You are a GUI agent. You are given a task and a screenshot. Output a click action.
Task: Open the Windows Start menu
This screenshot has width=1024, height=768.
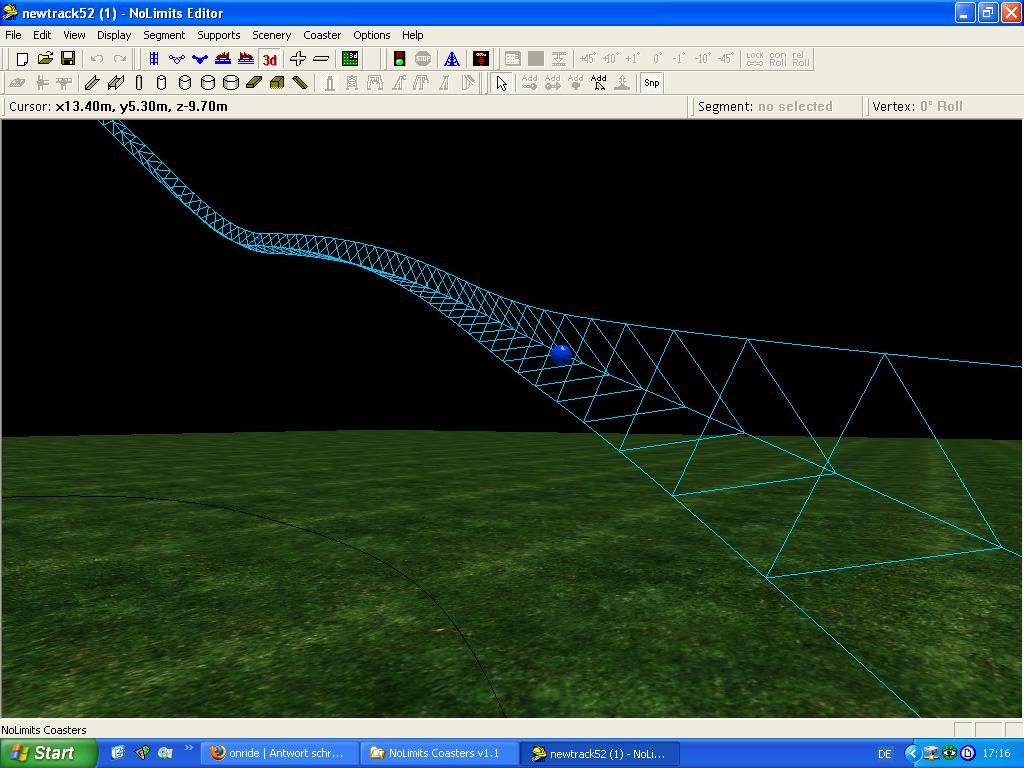[x=48, y=753]
